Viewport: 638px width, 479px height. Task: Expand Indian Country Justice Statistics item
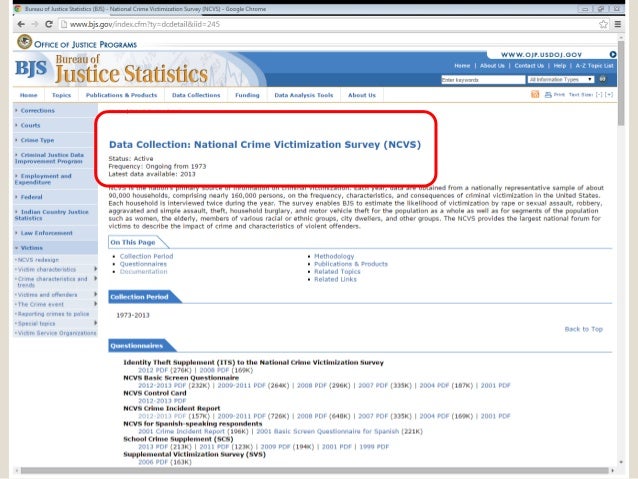(51, 215)
